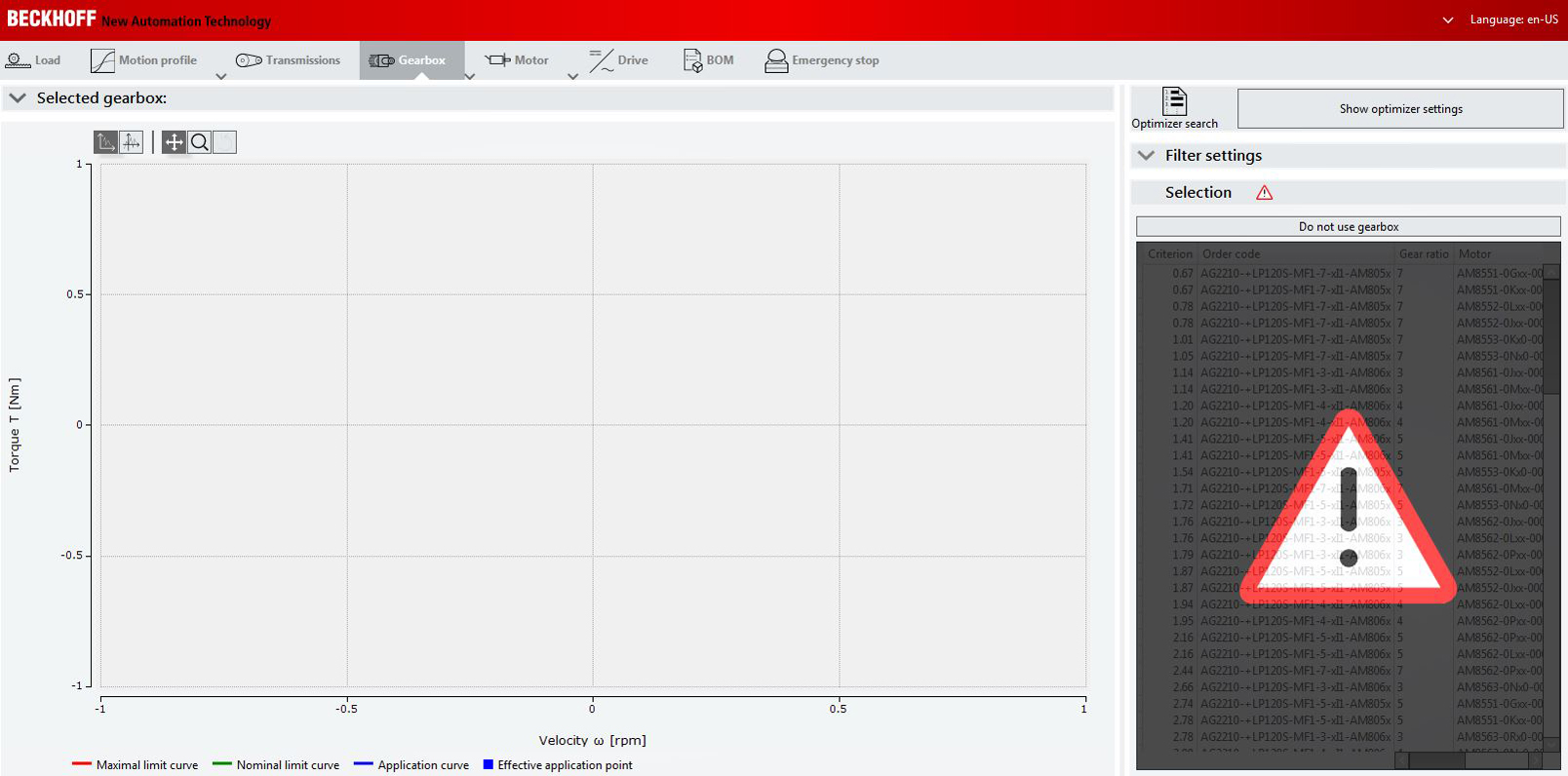
Task: Activate the pan (four-arrow) plot tool
Action: click(x=174, y=142)
